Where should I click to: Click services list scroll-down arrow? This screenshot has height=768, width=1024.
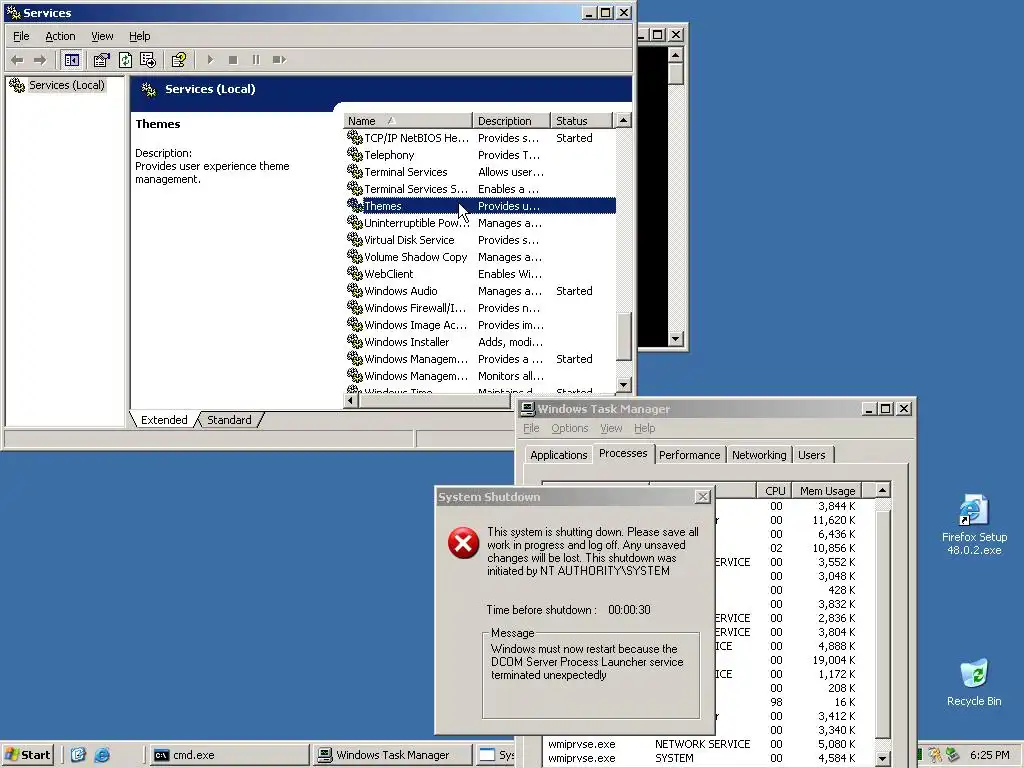tap(624, 385)
